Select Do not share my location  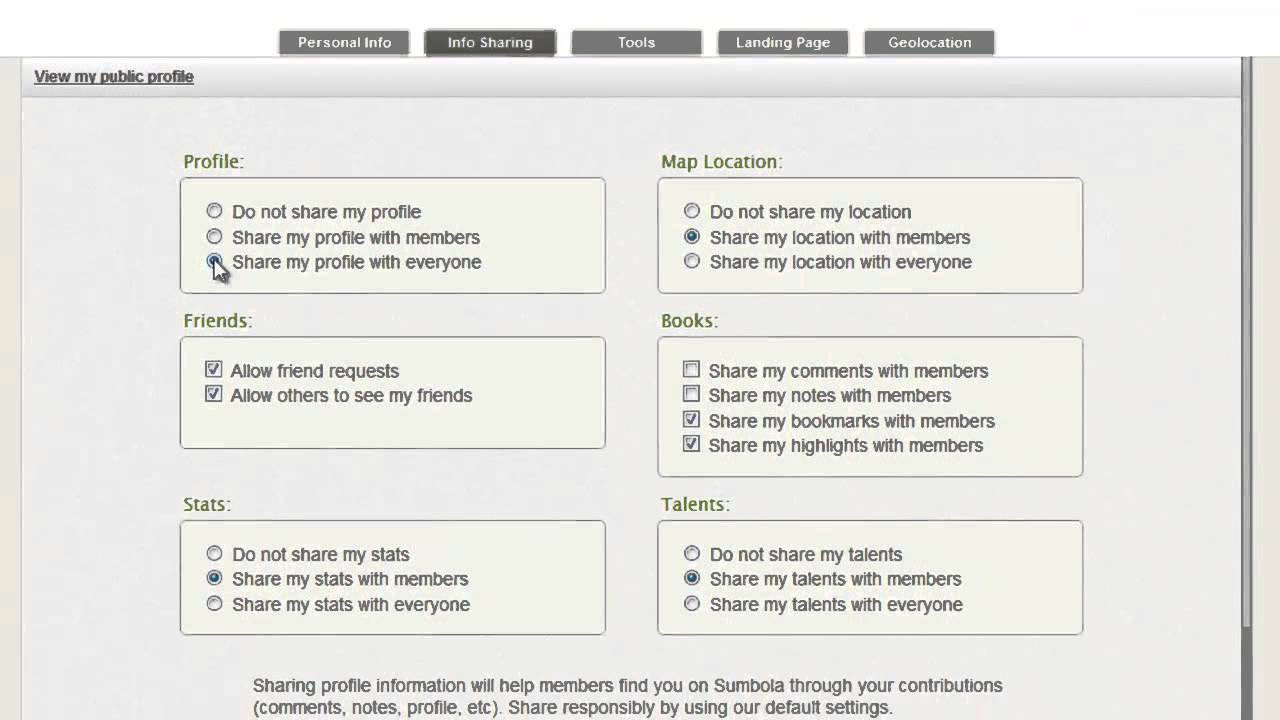pos(692,211)
